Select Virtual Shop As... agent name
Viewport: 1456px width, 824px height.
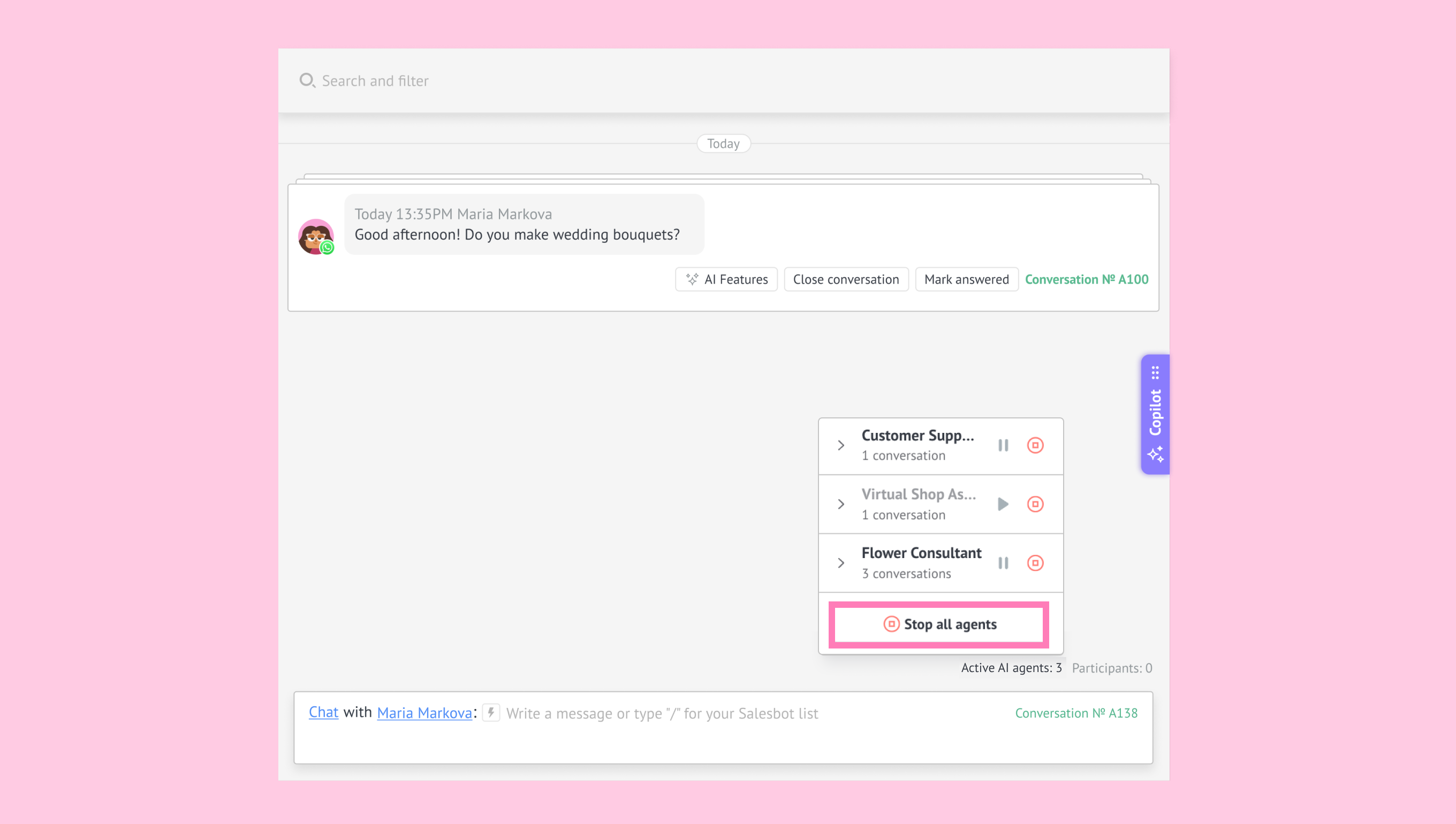pos(918,494)
